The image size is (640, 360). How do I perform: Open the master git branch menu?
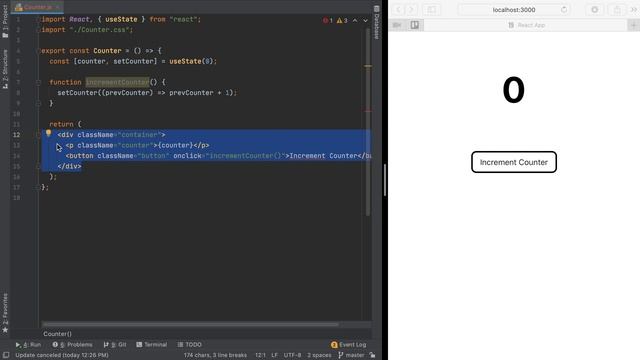[351, 355]
